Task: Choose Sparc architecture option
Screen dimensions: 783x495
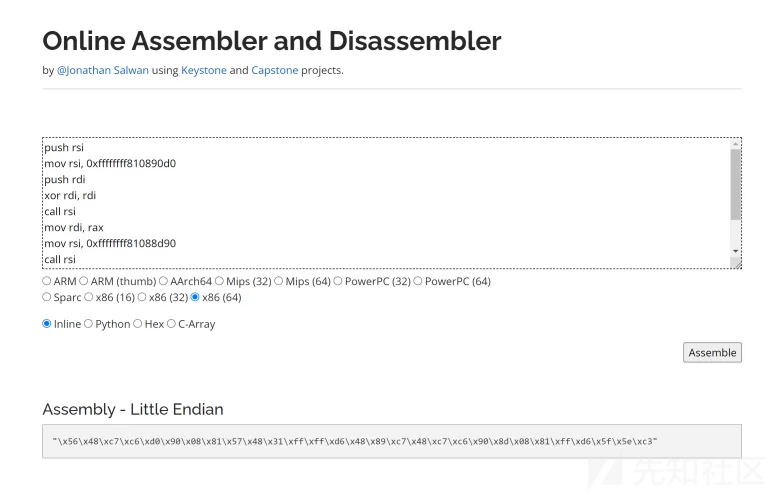Action: click(46, 297)
